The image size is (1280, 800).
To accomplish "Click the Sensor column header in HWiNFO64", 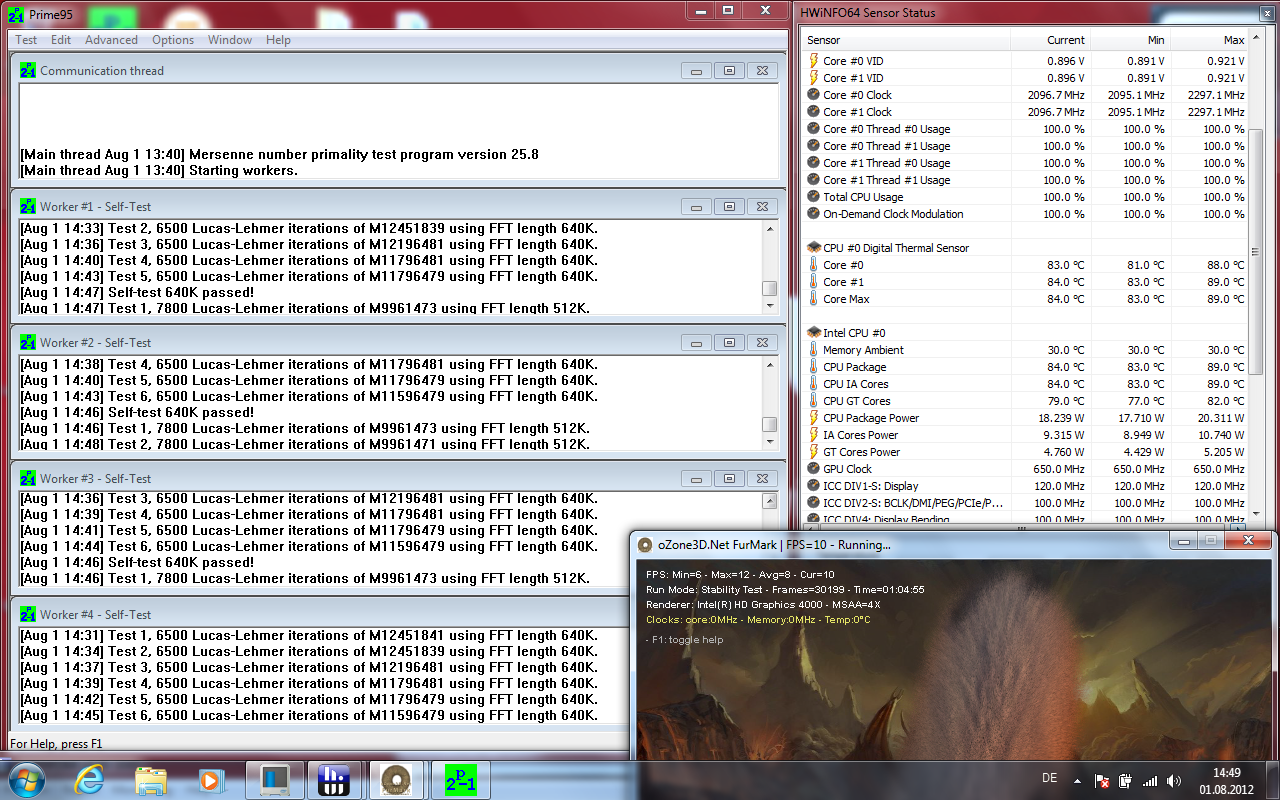I will click(x=907, y=40).
